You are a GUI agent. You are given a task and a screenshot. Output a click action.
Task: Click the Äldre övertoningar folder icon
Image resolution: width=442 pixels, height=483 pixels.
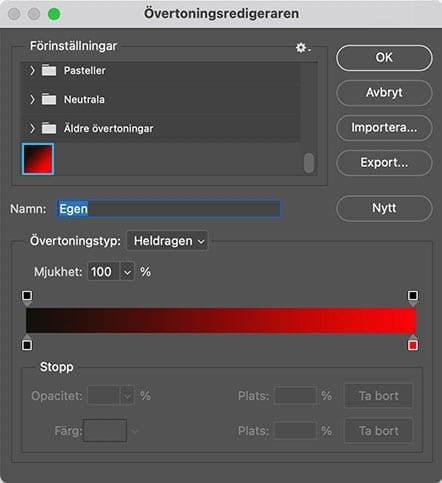[x=49, y=128]
